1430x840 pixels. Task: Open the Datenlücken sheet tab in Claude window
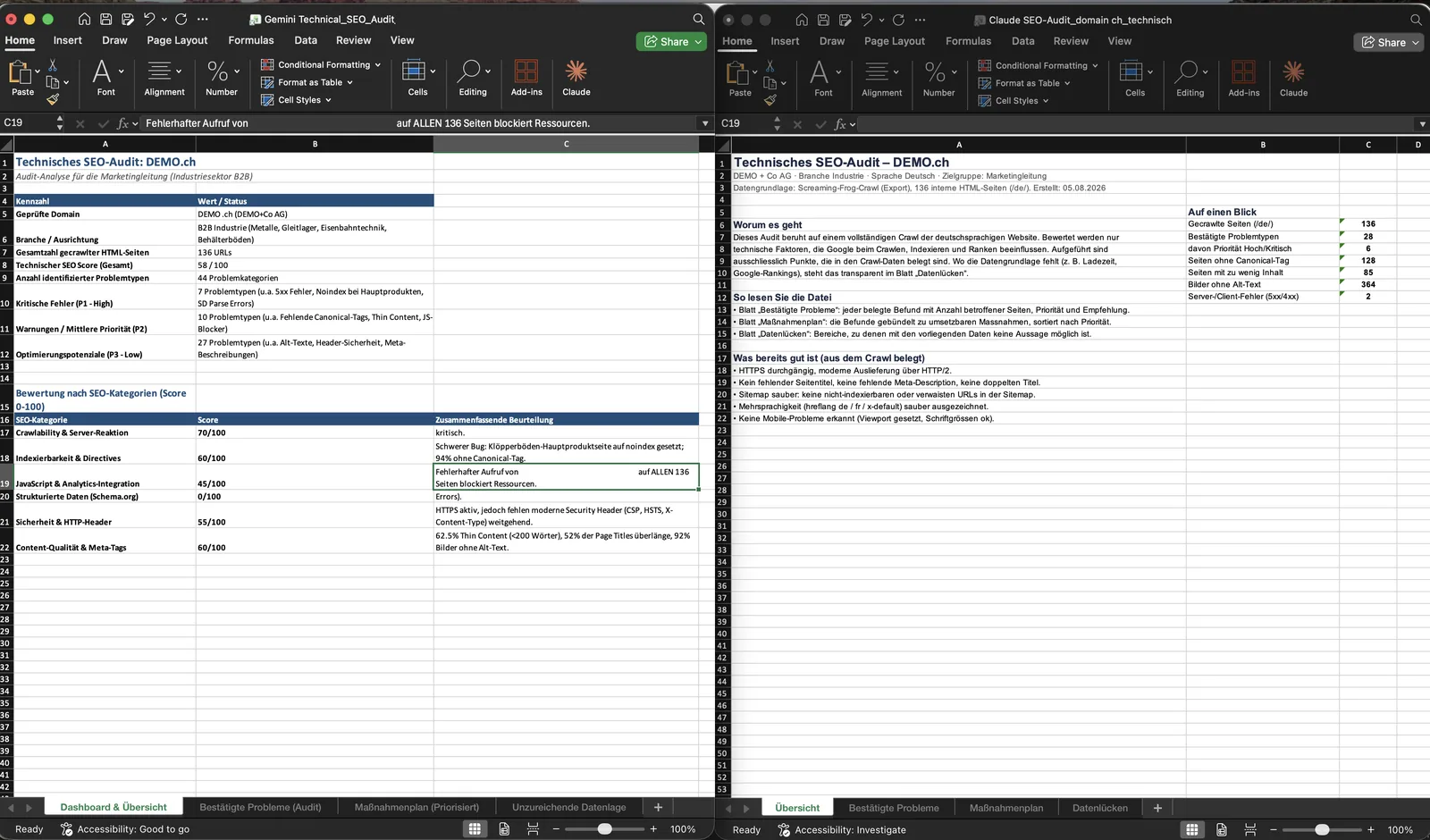1099,808
